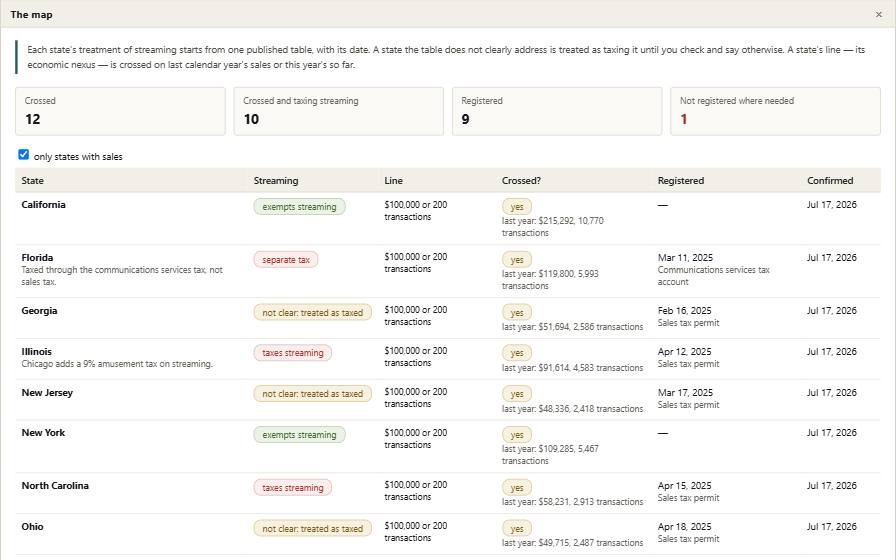Click New Jersey's Mar 17, 2025 registration date
The width and height of the screenshot is (896, 560).
click(x=685, y=393)
